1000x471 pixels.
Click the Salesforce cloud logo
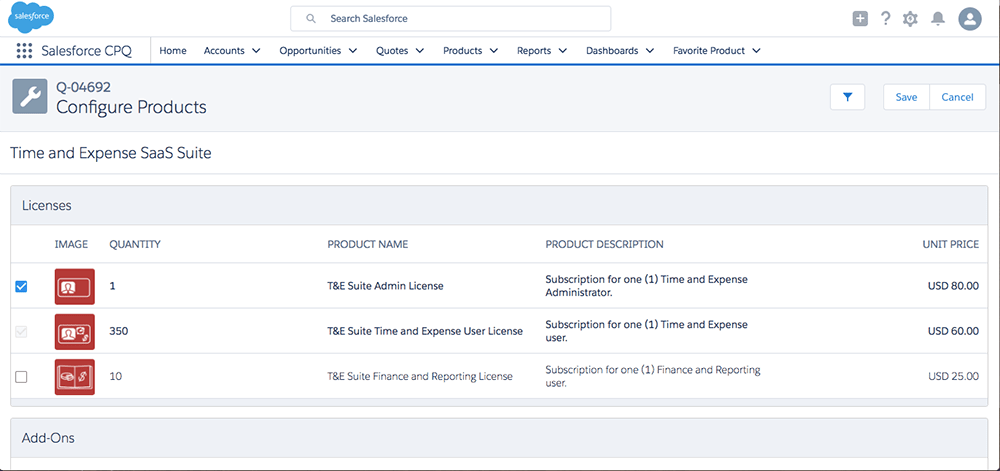pyautogui.click(x=31, y=17)
